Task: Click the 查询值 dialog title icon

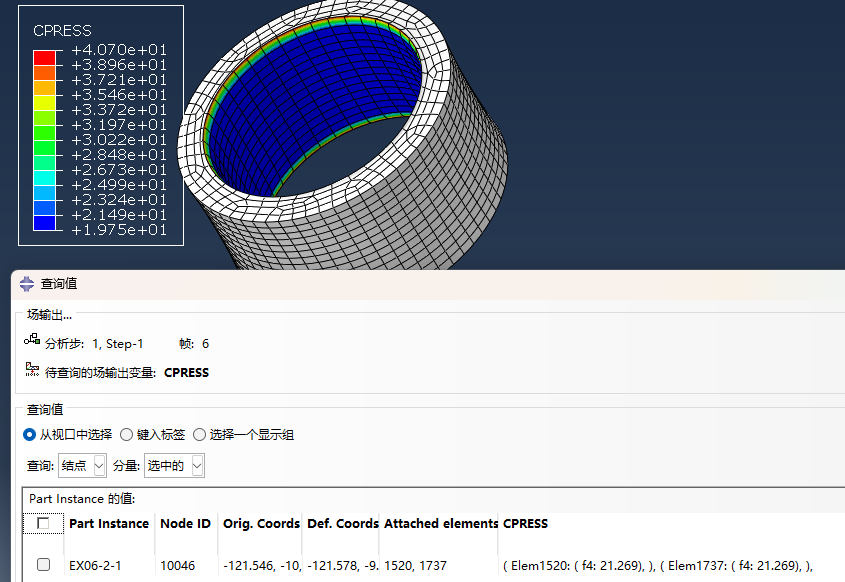Action: click(x=27, y=284)
